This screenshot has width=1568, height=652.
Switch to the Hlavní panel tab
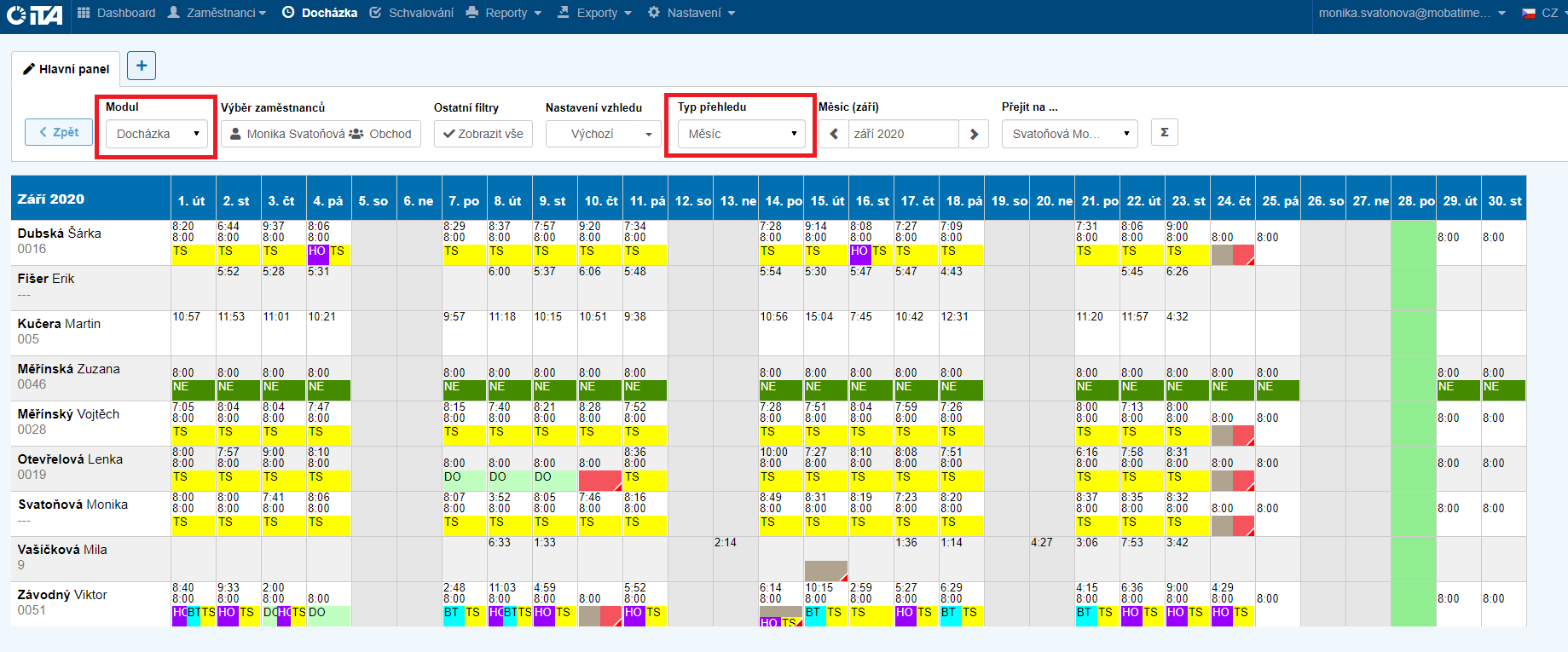tap(73, 69)
